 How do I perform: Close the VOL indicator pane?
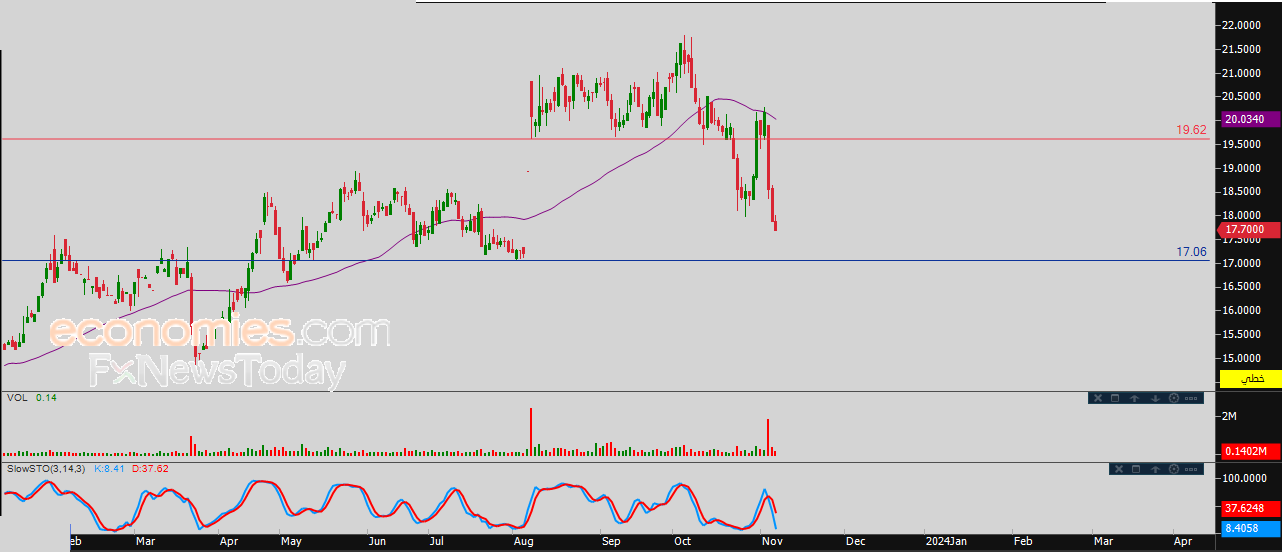tap(1098, 398)
